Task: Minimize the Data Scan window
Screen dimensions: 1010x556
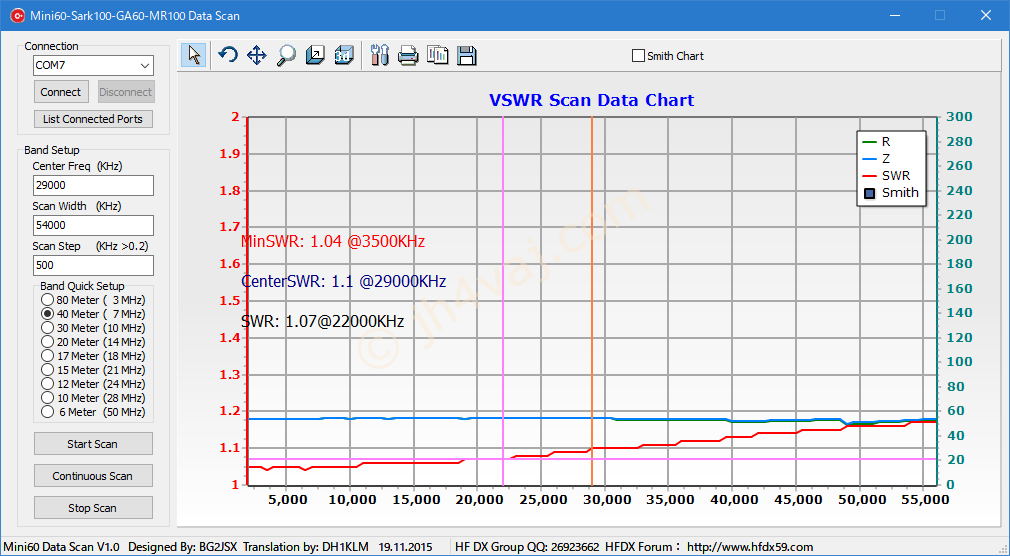Action: click(x=895, y=15)
